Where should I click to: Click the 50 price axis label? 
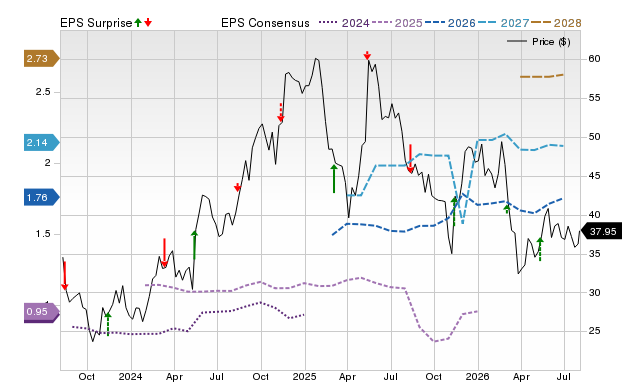[594, 137]
